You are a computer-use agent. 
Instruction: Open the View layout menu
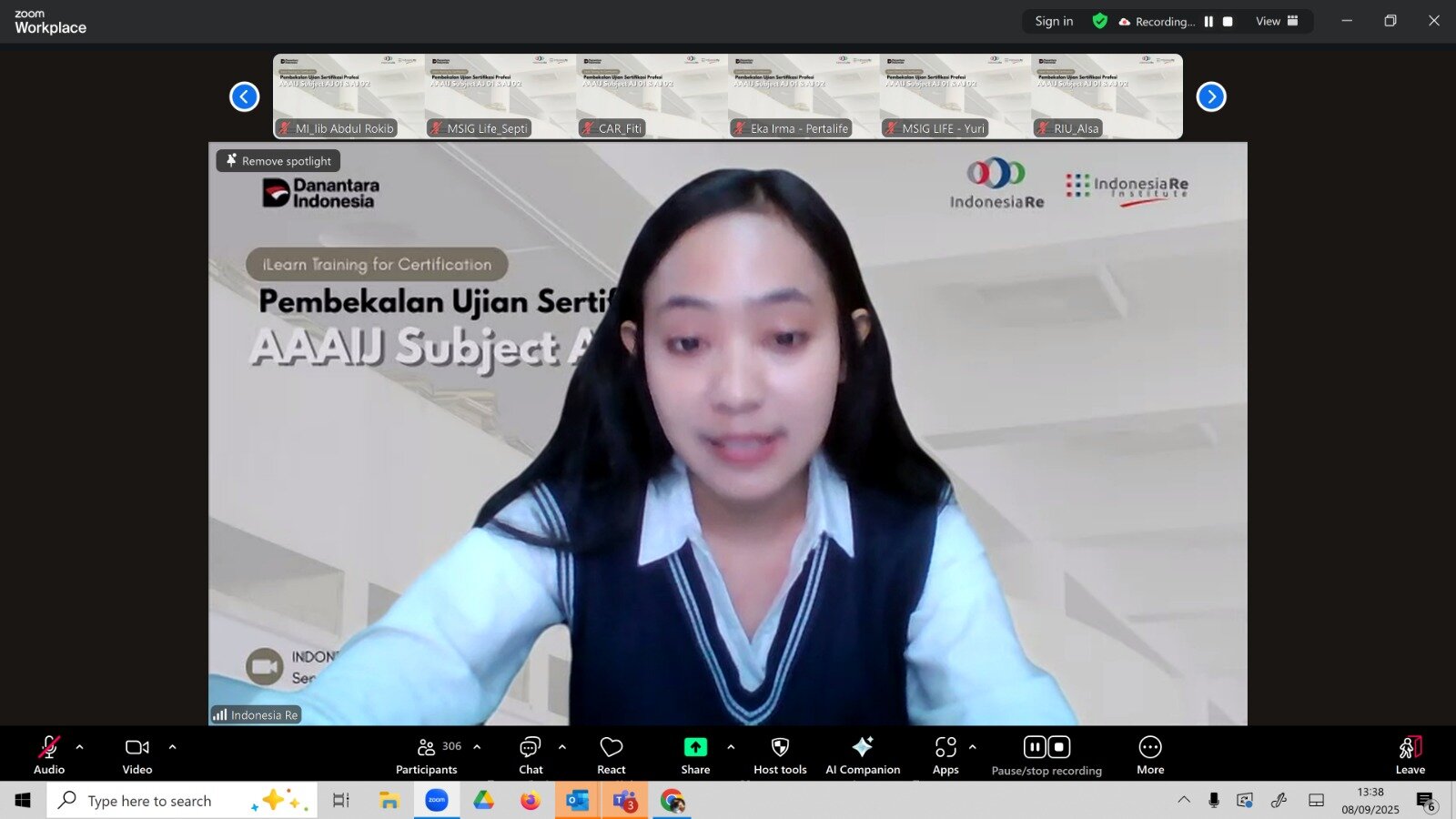[x=1277, y=22]
